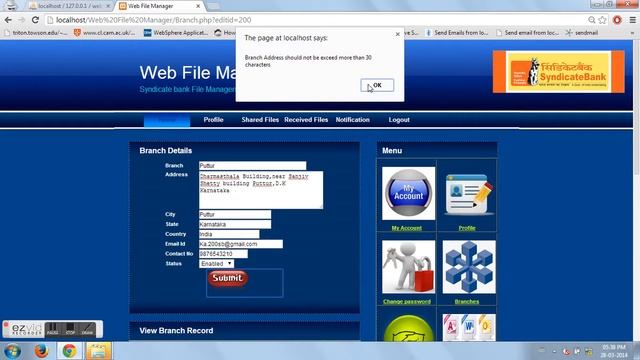Open the Windows Start button
Image resolution: width=640 pixels, height=360 pixels.
pos(13,351)
